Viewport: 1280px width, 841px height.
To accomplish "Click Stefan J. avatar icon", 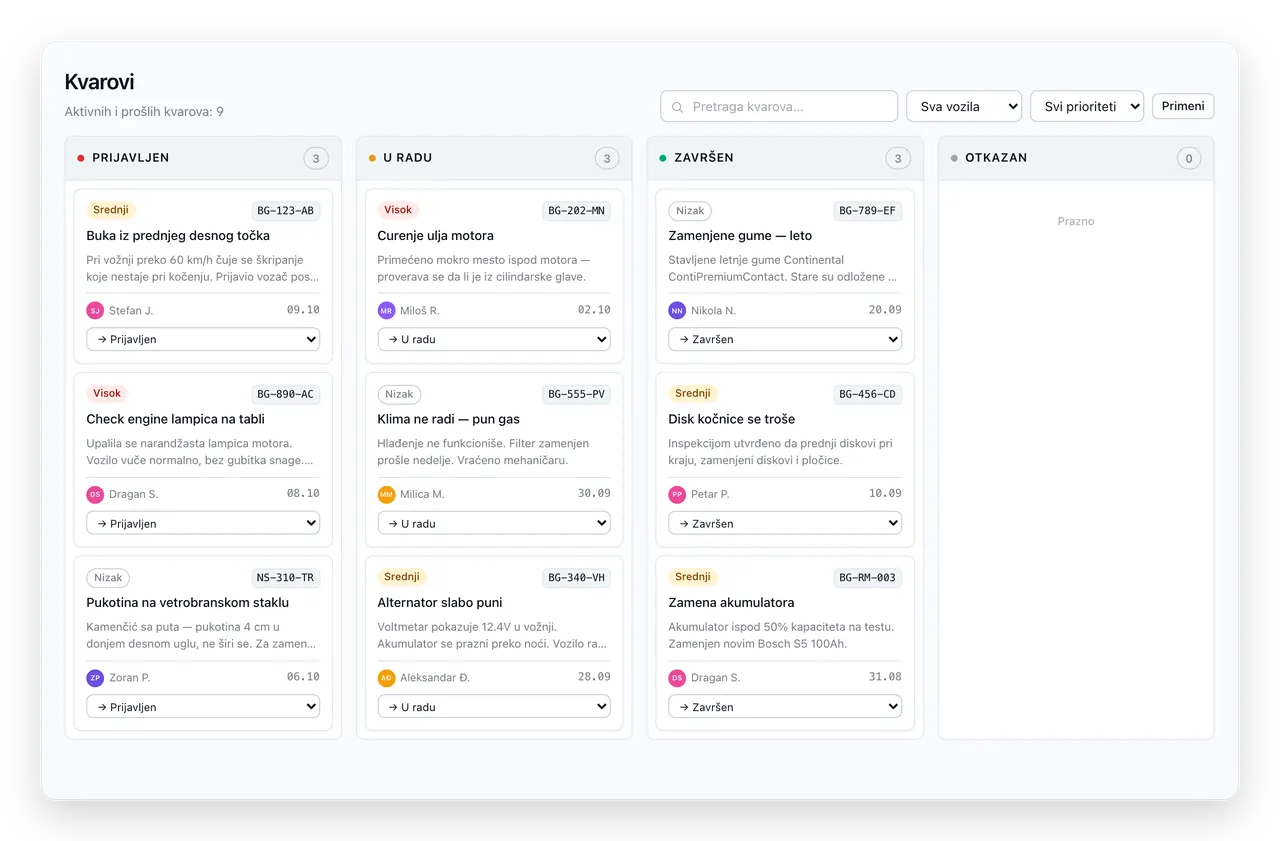I will click(x=95, y=311).
